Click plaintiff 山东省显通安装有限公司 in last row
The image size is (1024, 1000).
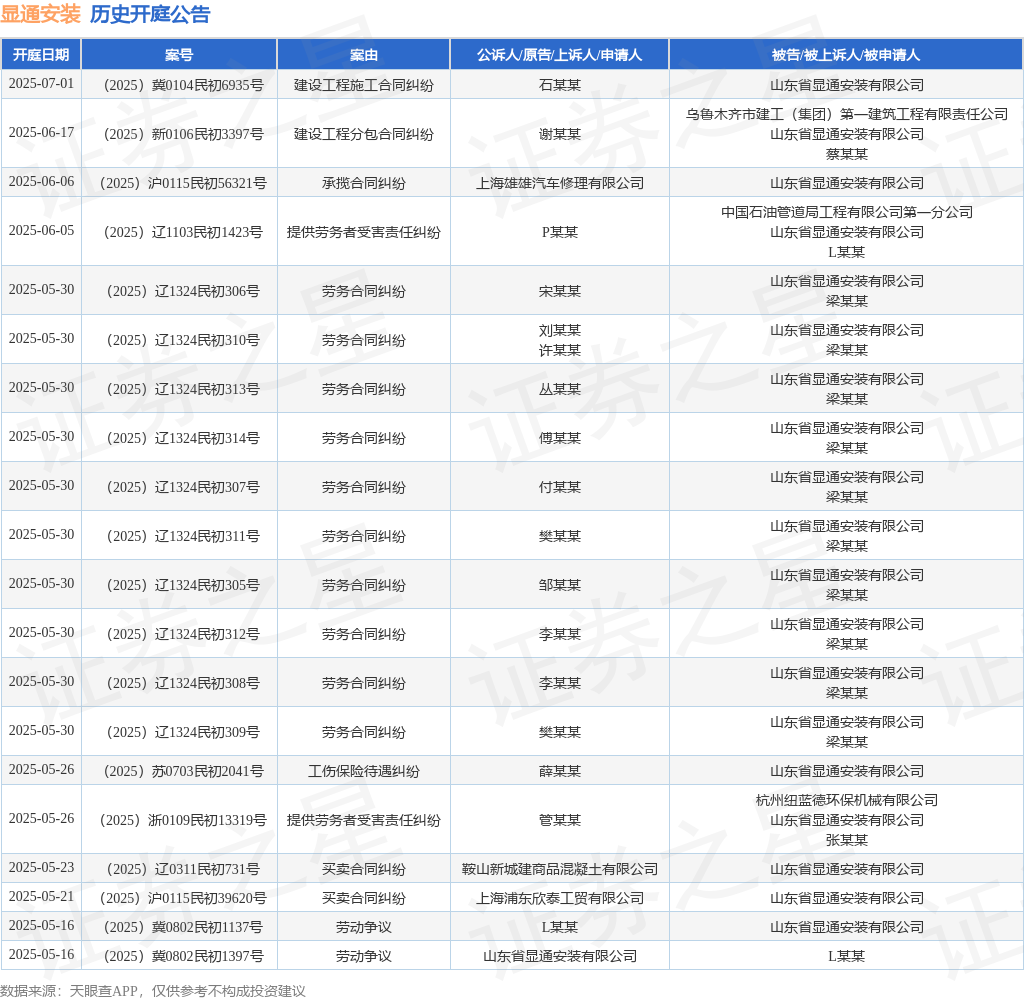(560, 956)
